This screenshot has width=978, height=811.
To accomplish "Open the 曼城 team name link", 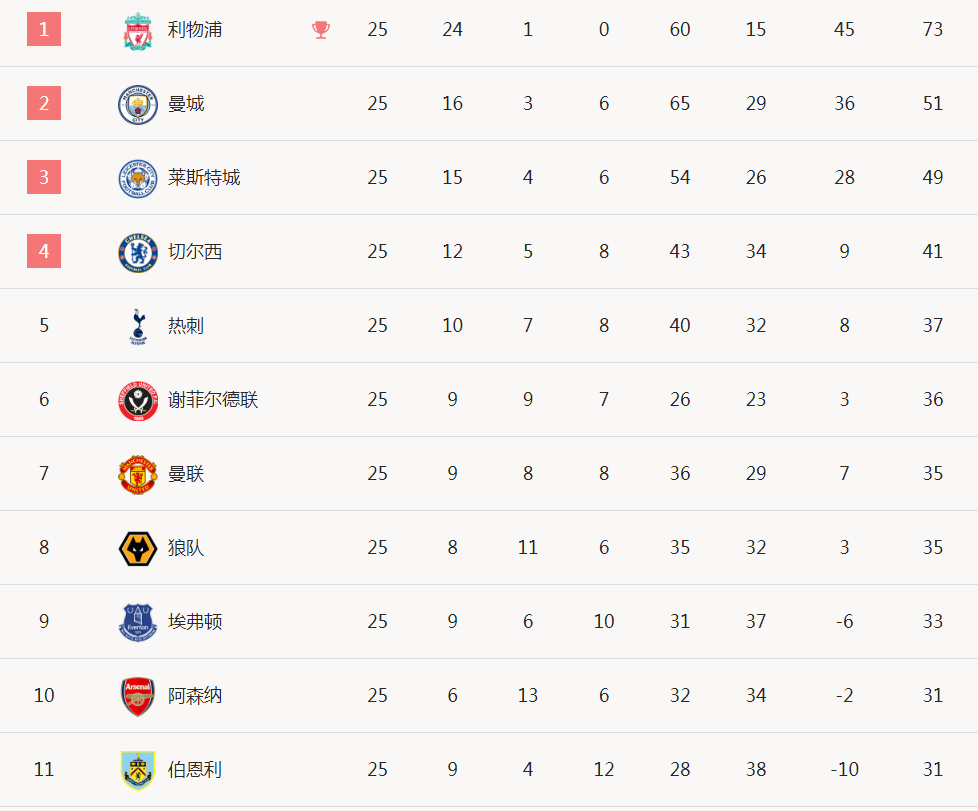I will click(186, 104).
